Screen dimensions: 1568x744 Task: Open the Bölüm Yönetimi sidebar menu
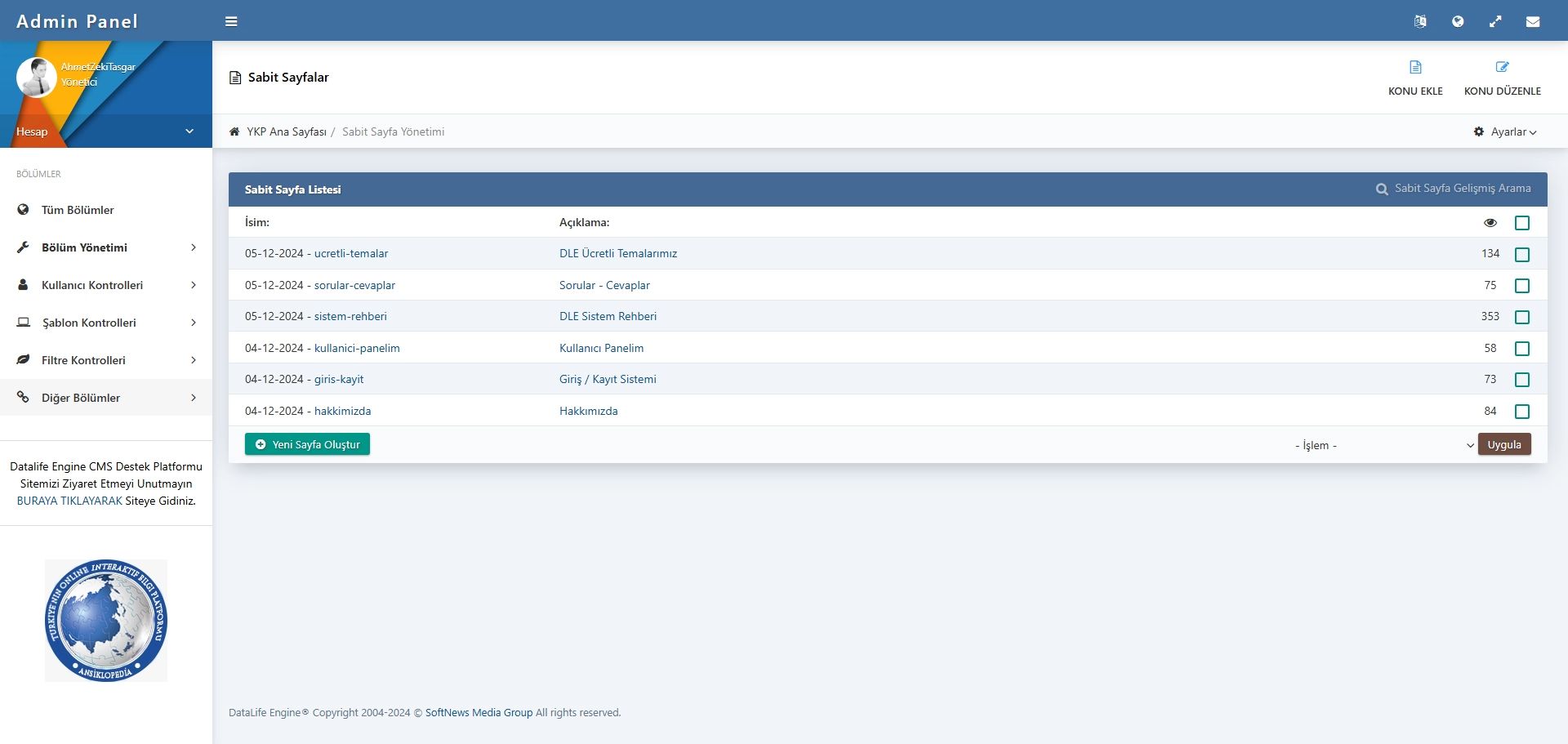pos(106,247)
